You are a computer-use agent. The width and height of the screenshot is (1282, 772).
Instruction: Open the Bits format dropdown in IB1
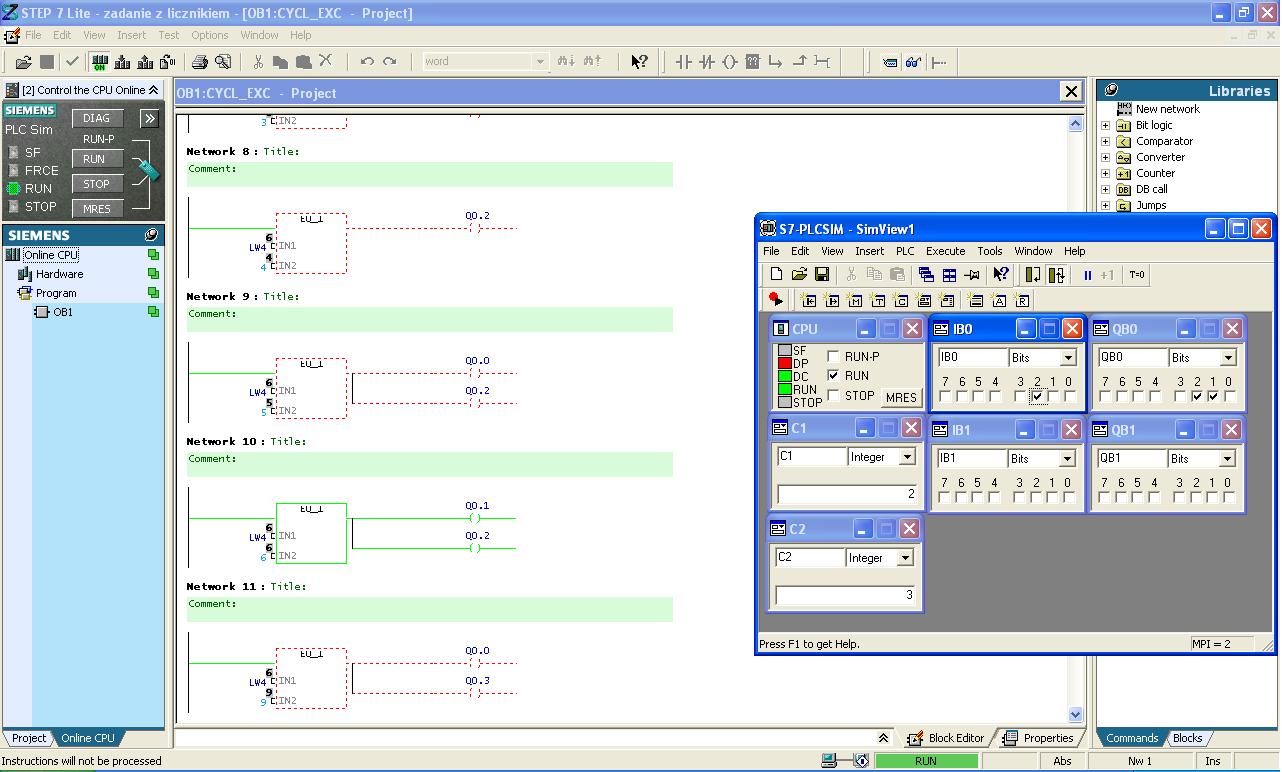click(1068, 459)
